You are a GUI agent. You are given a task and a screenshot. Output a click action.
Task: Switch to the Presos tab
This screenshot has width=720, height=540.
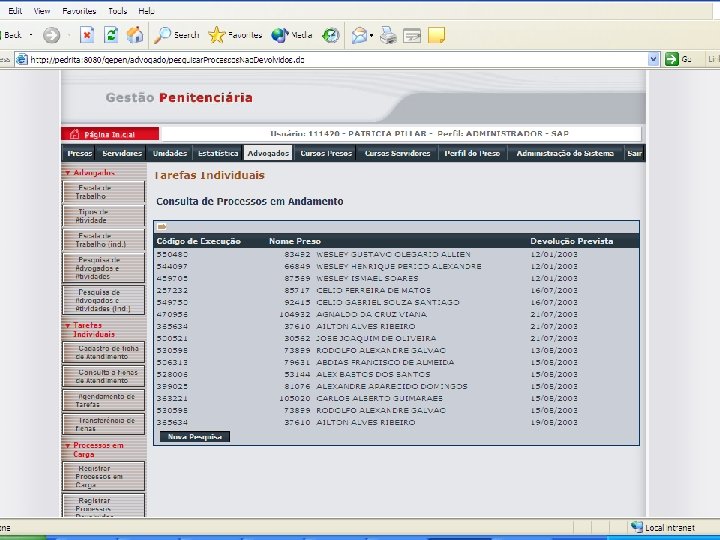(79, 153)
